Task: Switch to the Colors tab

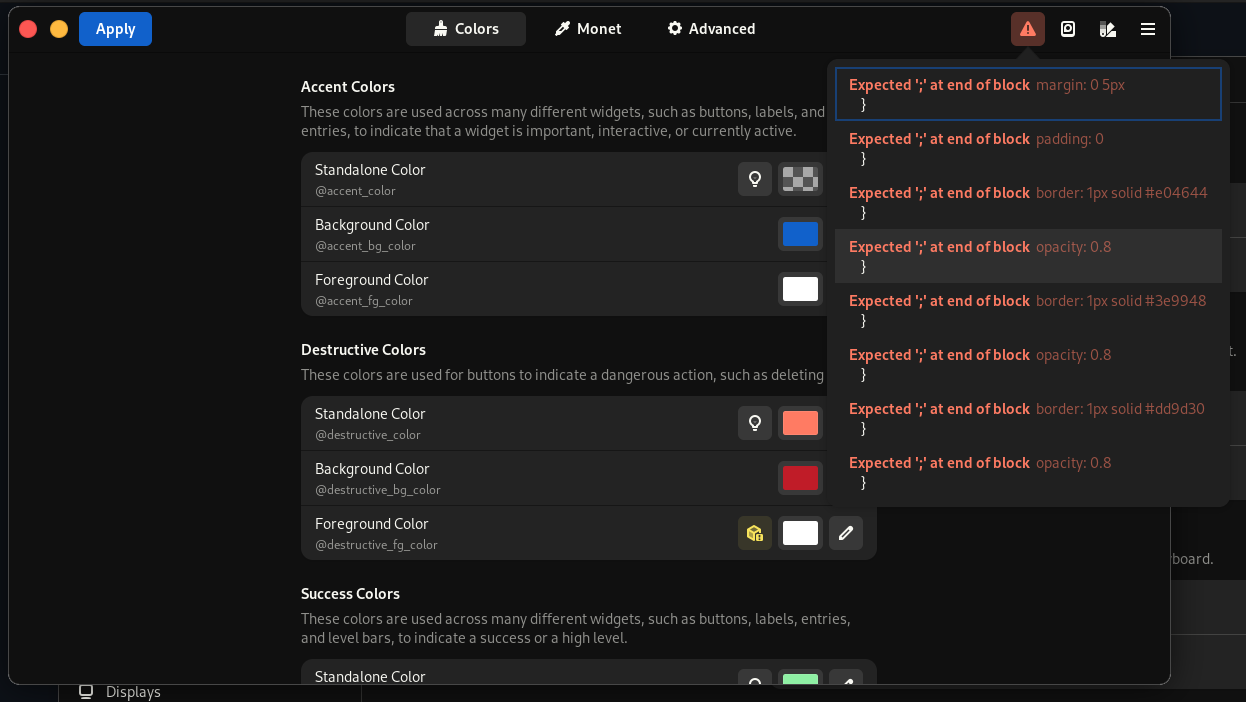Action: [466, 29]
